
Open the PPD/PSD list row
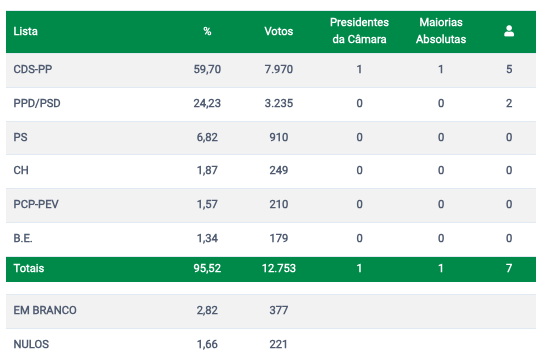click(271, 104)
